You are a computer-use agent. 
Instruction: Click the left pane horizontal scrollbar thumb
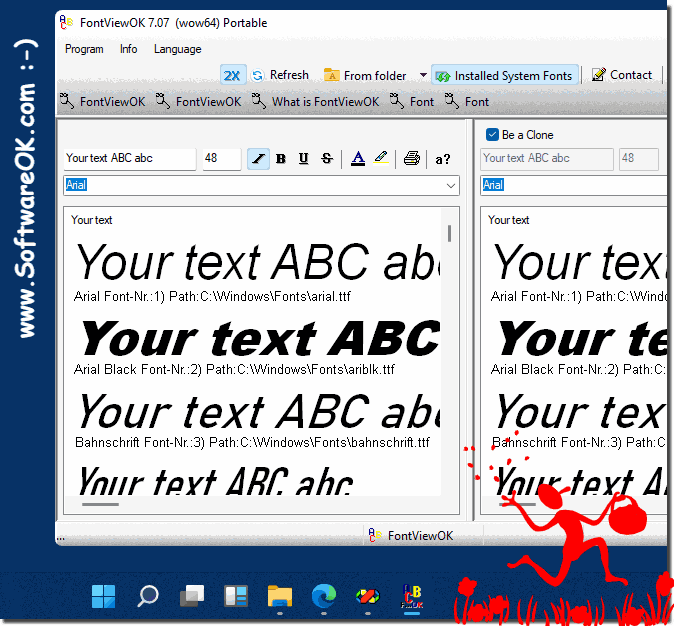(100, 504)
